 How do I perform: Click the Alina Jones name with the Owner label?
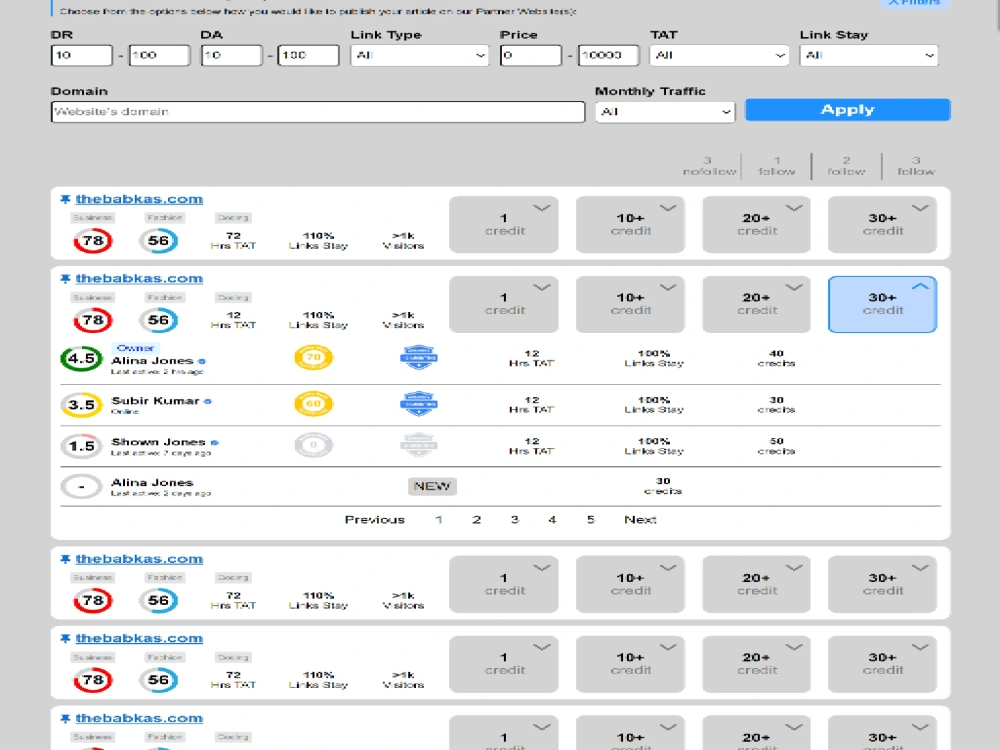click(152, 361)
